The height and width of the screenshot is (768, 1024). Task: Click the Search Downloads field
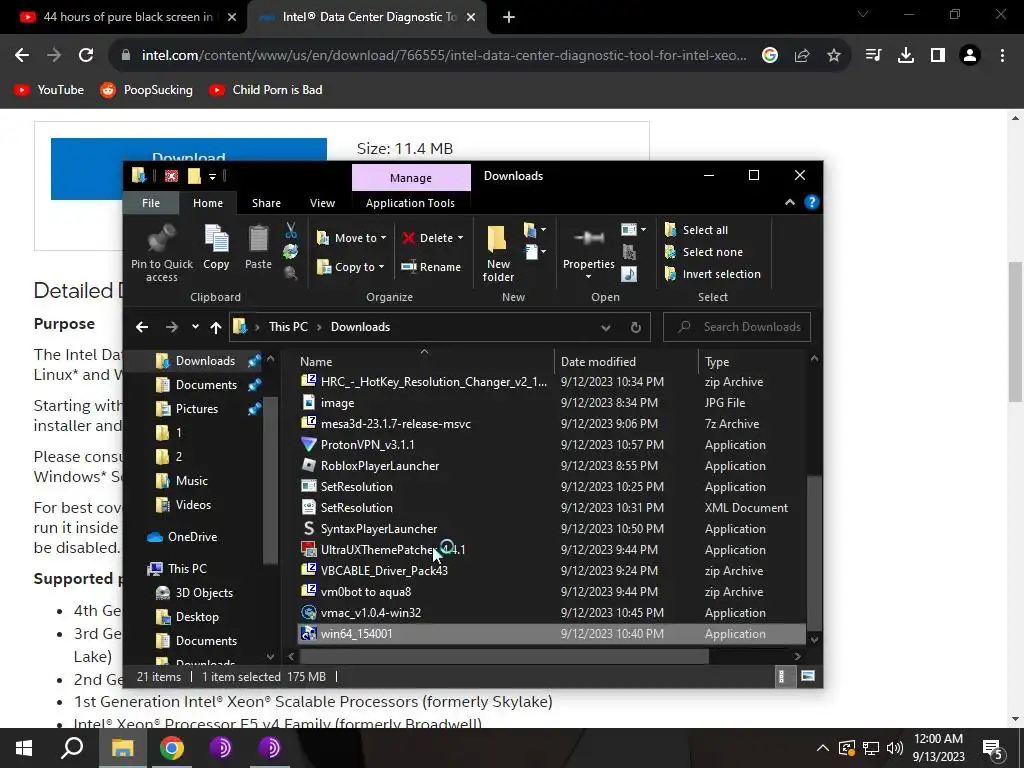pos(737,327)
